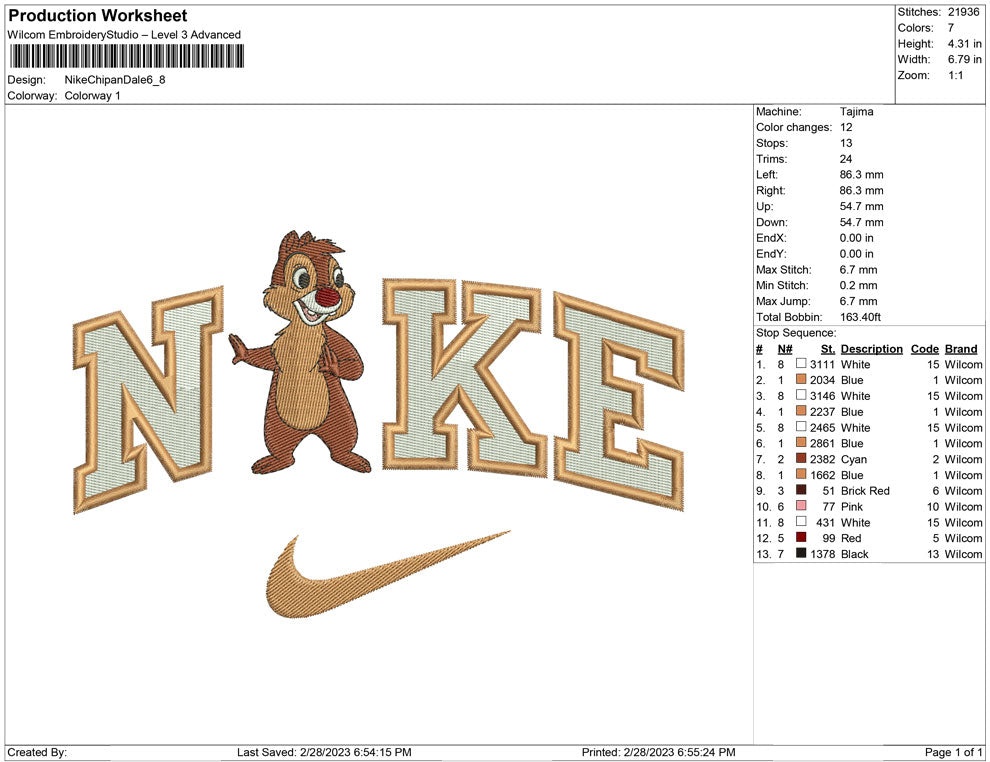Click the orange swatch beside 2034 Blue
The width and height of the screenshot is (990, 762).
click(801, 379)
